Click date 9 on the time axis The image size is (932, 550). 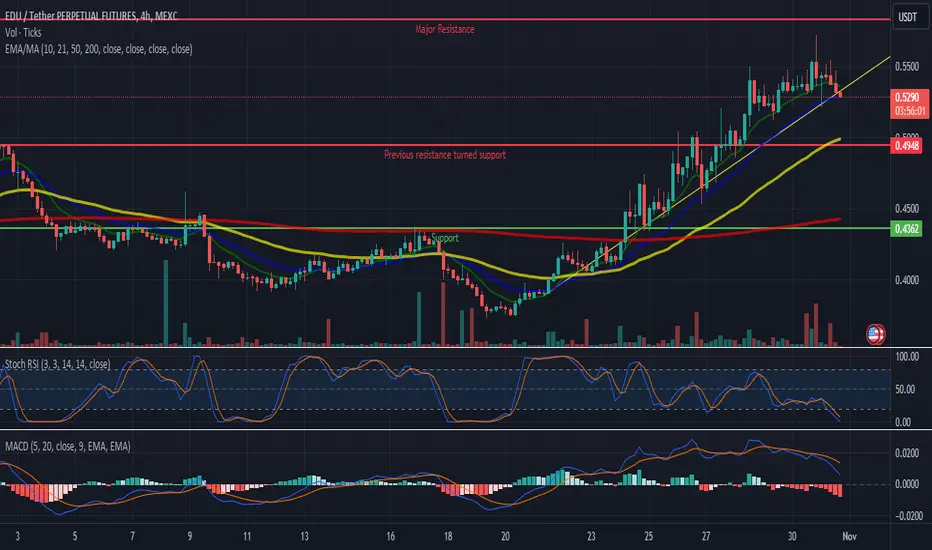coord(190,536)
